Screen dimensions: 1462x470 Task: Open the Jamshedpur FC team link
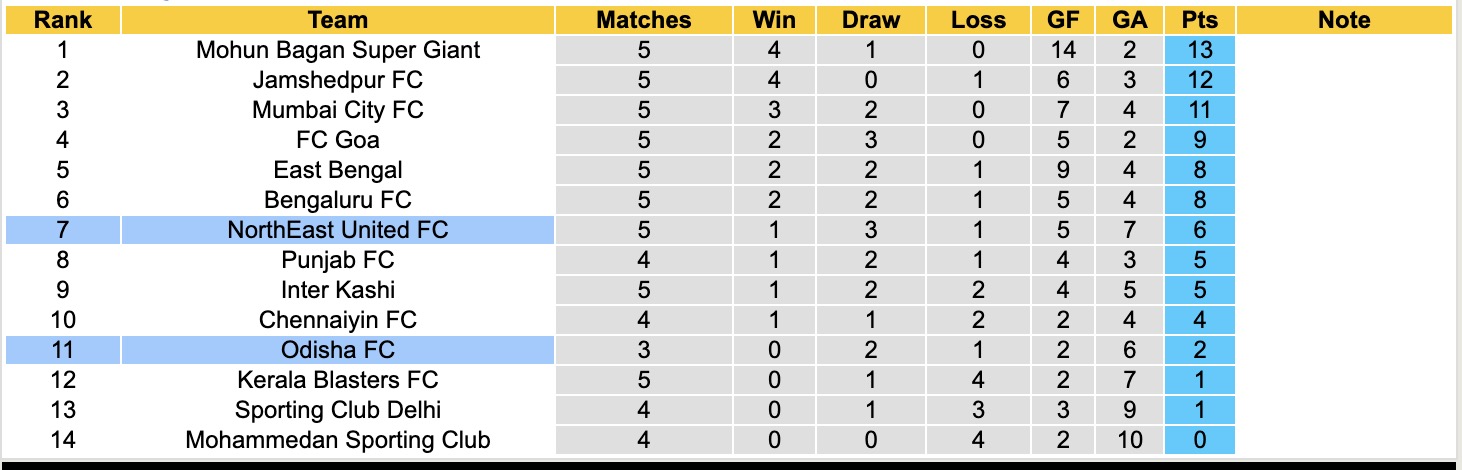click(x=338, y=80)
